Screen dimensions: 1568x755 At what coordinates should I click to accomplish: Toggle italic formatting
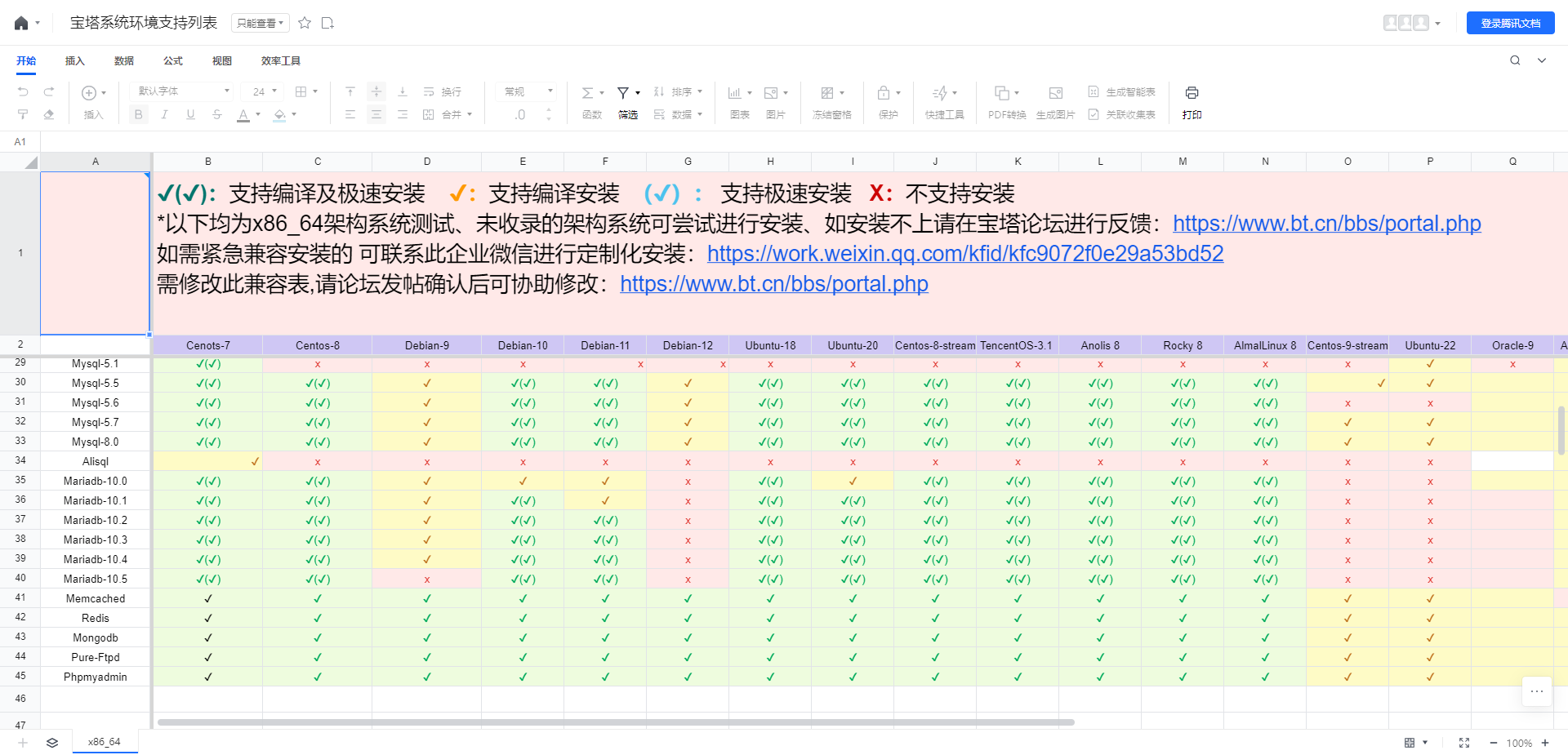pyautogui.click(x=165, y=114)
